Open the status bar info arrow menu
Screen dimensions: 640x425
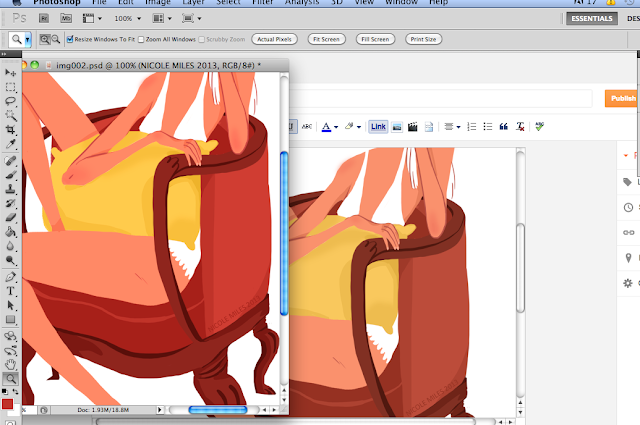[160, 409]
